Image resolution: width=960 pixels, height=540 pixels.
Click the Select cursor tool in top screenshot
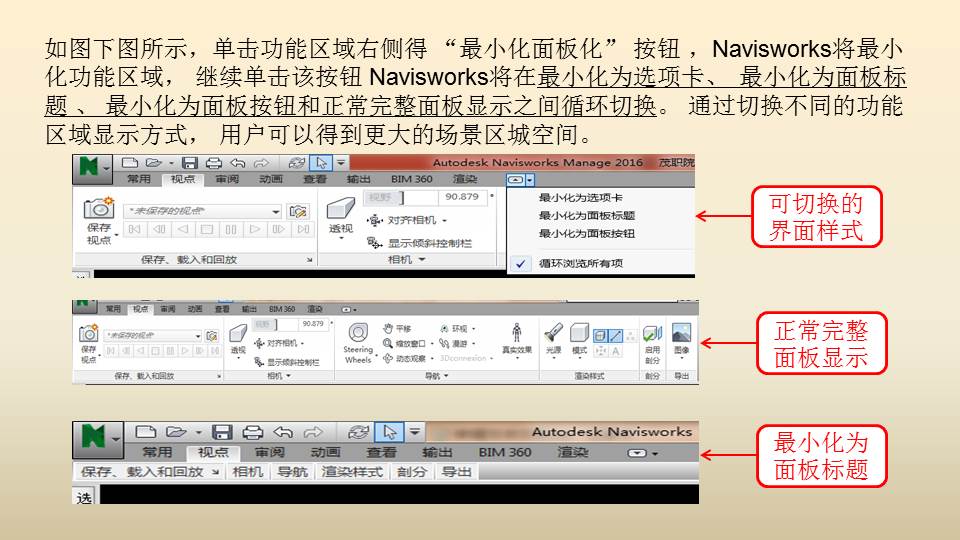click(321, 163)
